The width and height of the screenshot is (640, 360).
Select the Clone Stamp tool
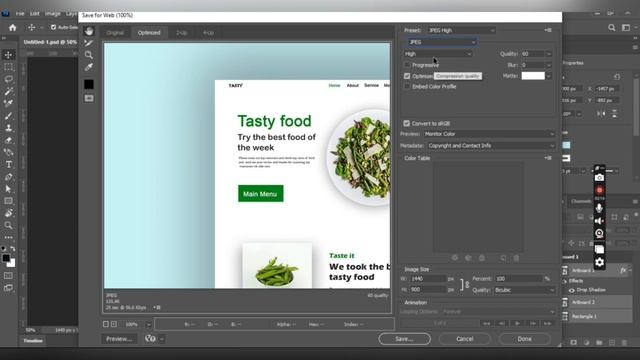(8, 128)
